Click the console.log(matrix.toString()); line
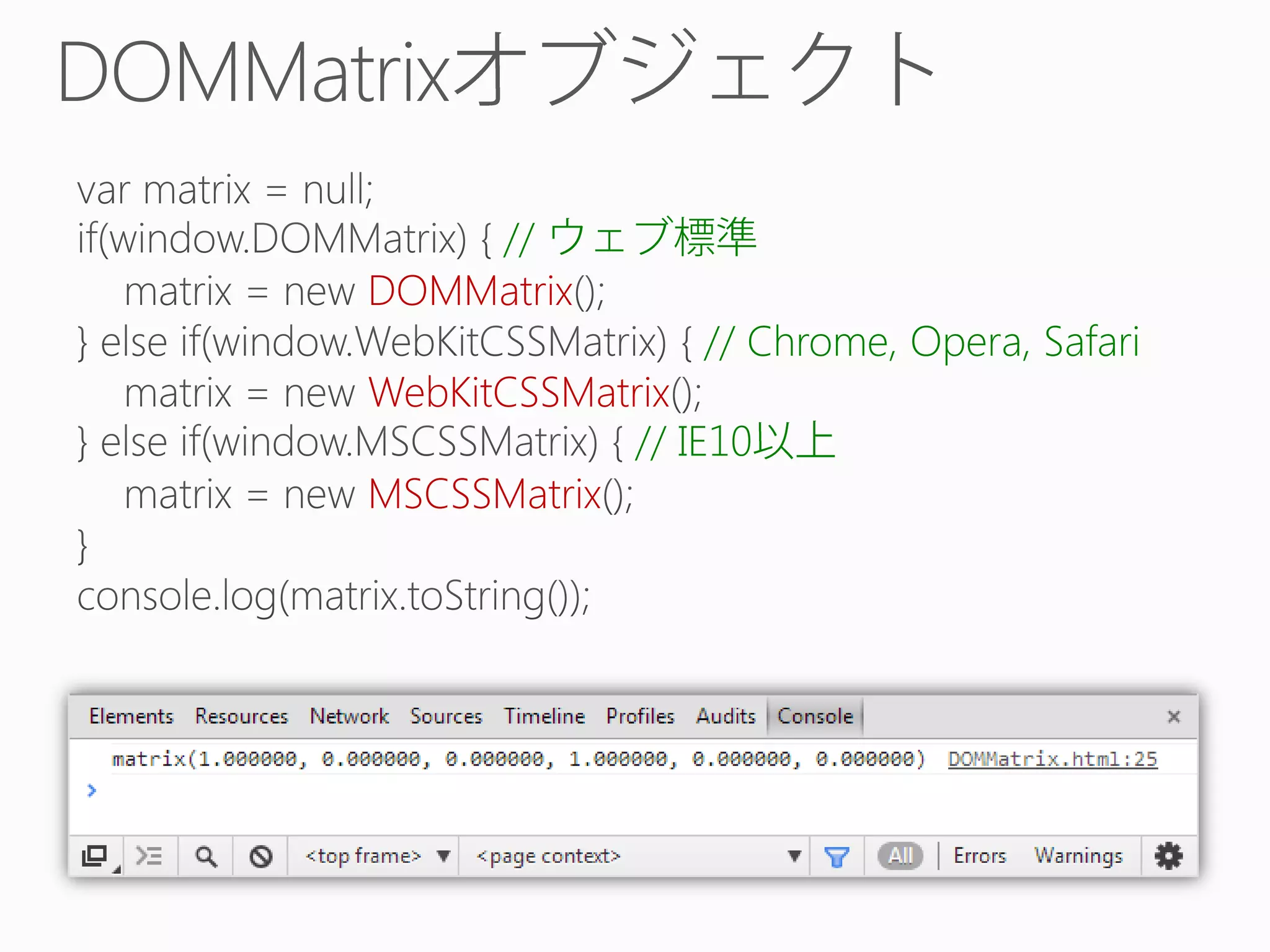Screen dimensions: 1270x952 (334, 596)
